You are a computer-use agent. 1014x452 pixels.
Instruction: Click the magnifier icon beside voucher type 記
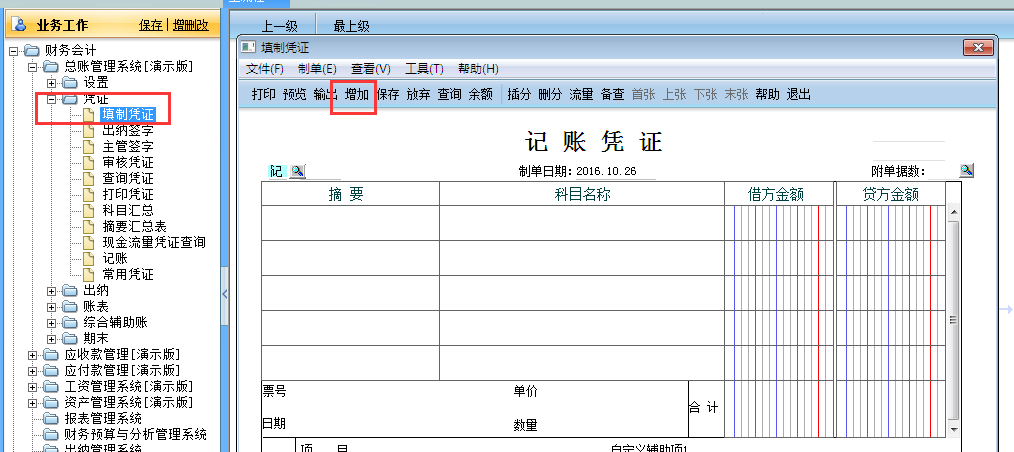coord(298,172)
